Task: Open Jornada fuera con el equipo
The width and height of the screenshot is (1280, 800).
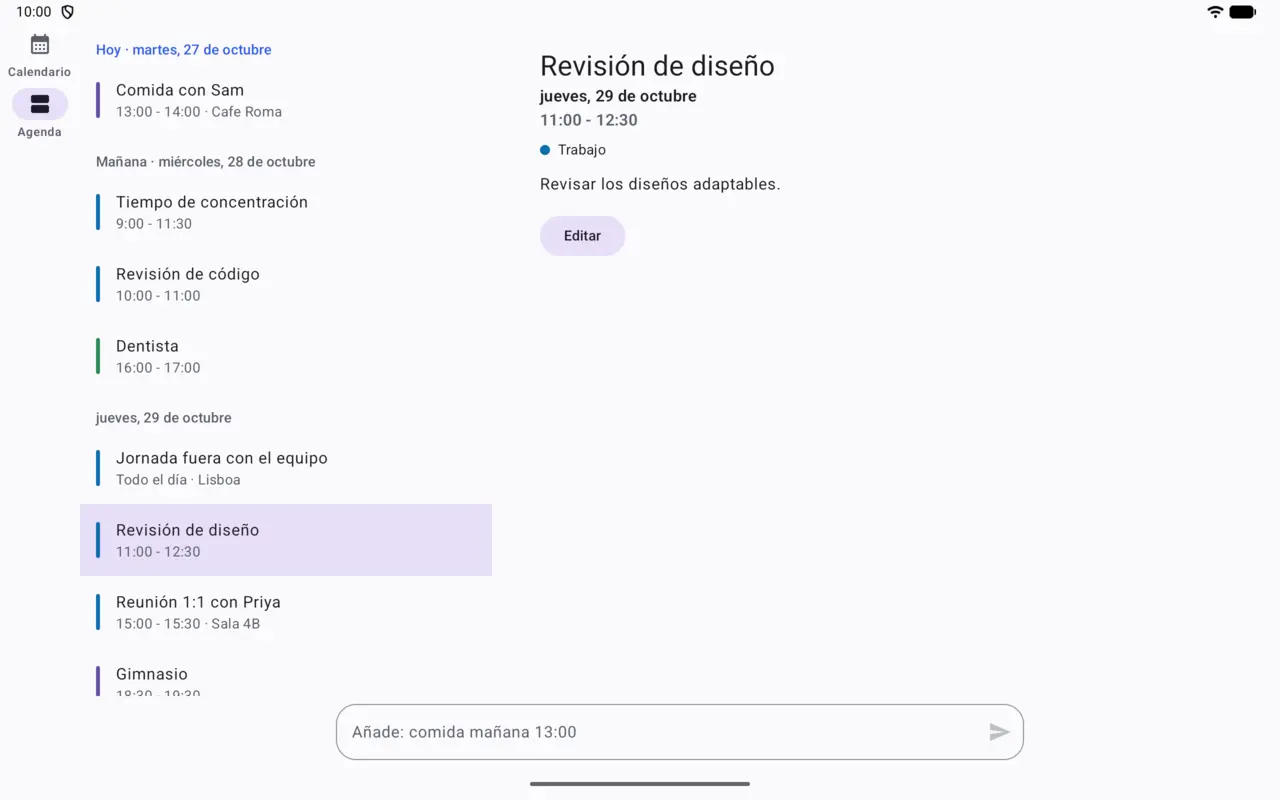Action: pyautogui.click(x=286, y=468)
